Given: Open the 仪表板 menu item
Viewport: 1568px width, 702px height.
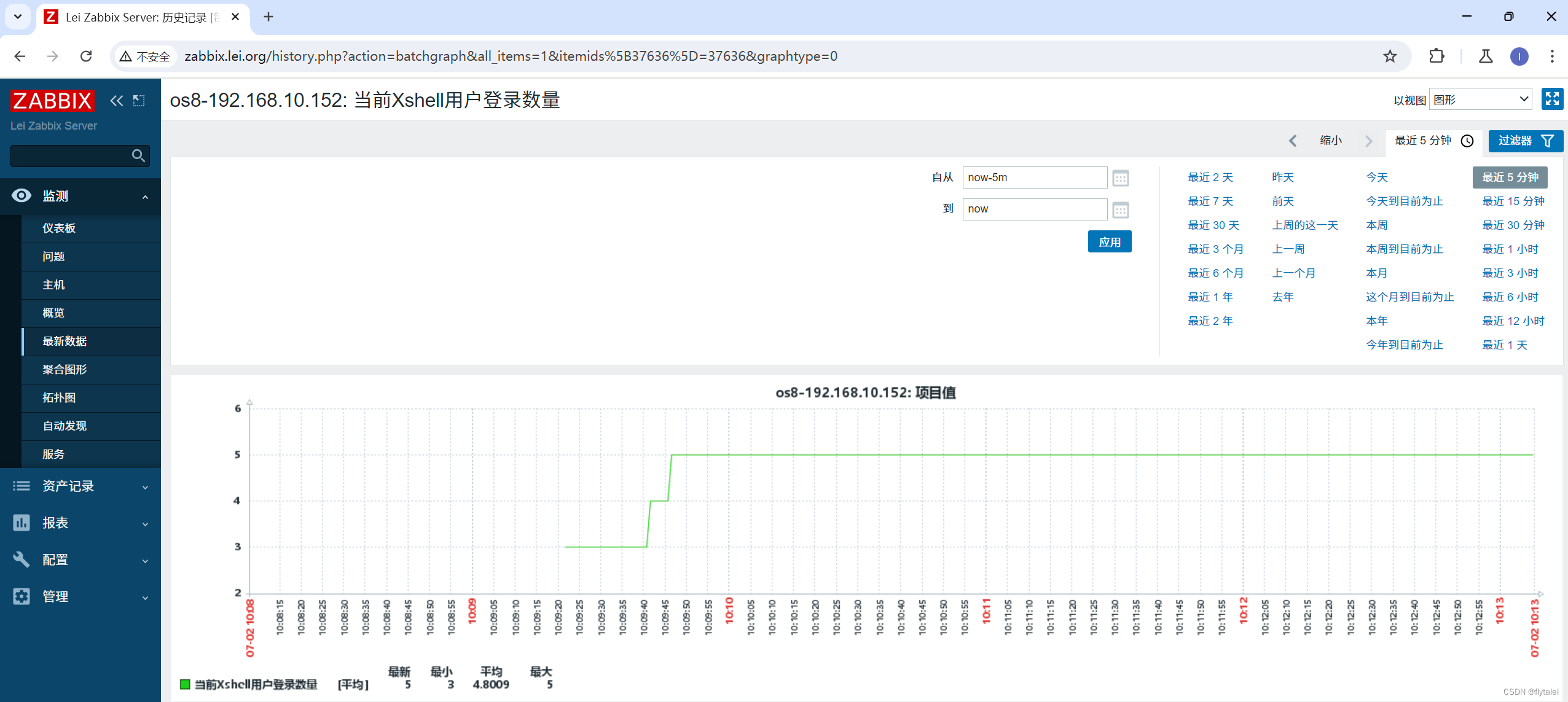Looking at the screenshot, I should [x=91, y=228].
